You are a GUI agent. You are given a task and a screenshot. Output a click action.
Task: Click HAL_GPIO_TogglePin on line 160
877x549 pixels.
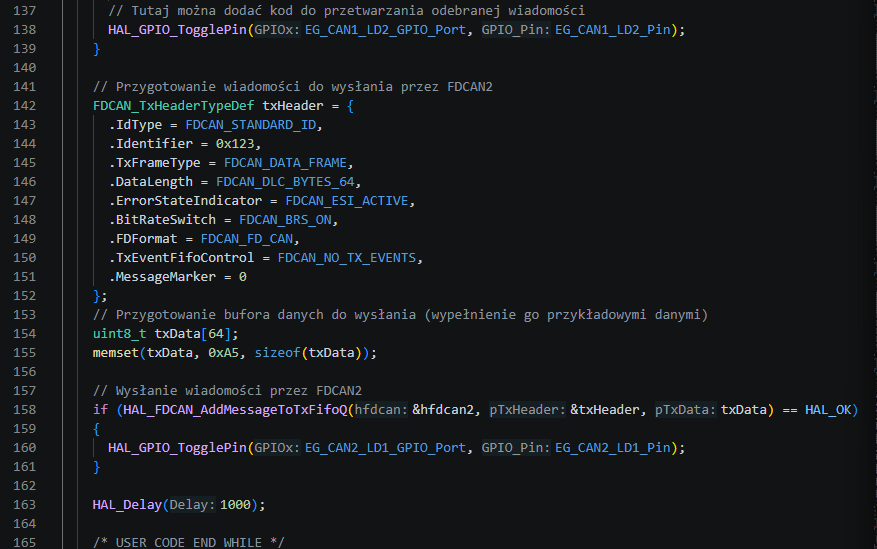point(177,448)
